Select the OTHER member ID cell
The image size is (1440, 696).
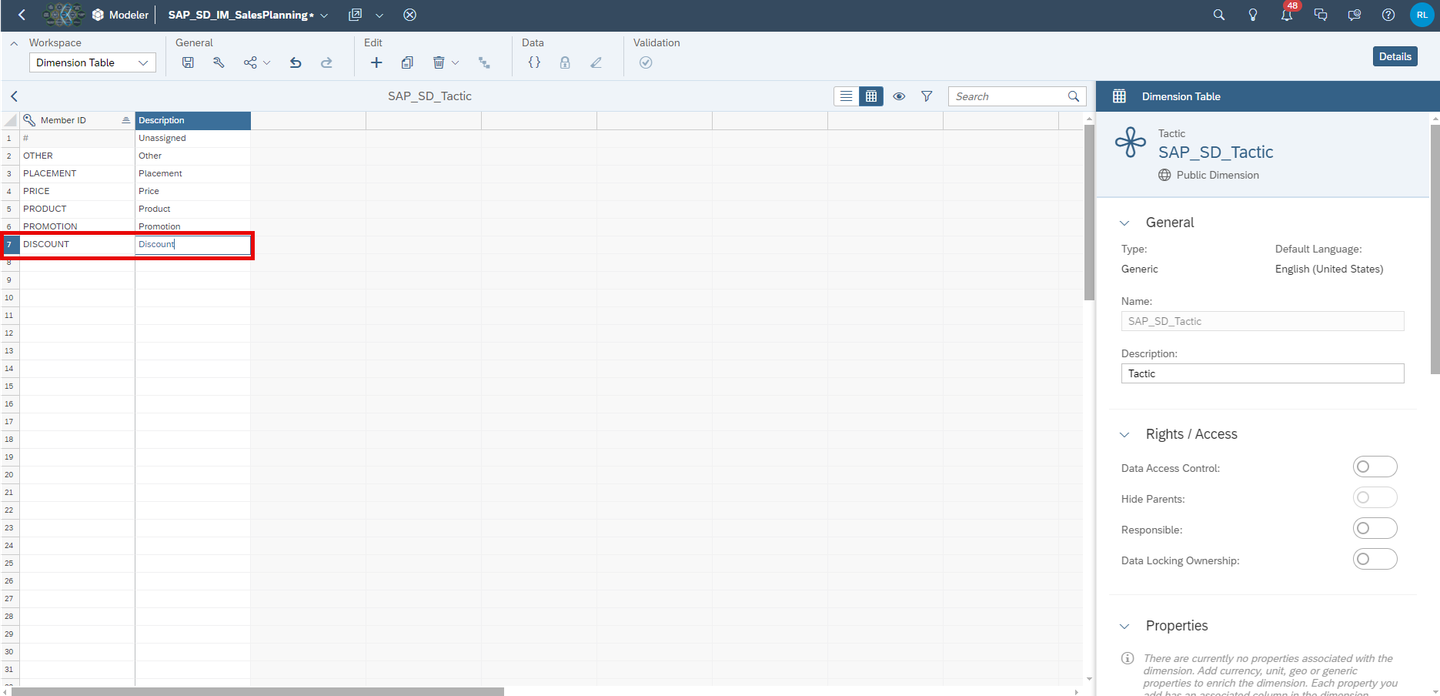[77, 156]
